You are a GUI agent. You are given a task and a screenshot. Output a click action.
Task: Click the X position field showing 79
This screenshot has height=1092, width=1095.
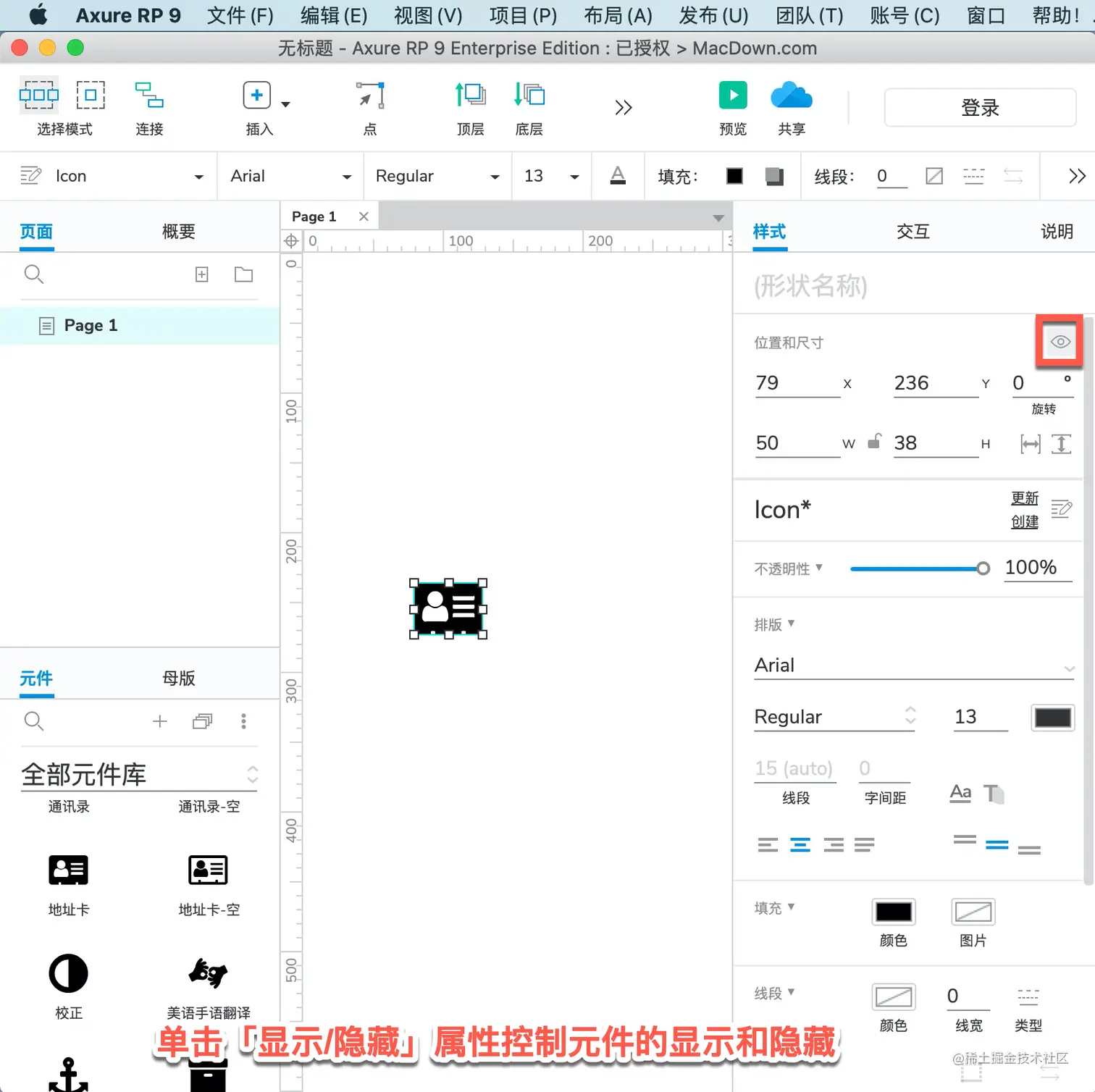tap(797, 383)
